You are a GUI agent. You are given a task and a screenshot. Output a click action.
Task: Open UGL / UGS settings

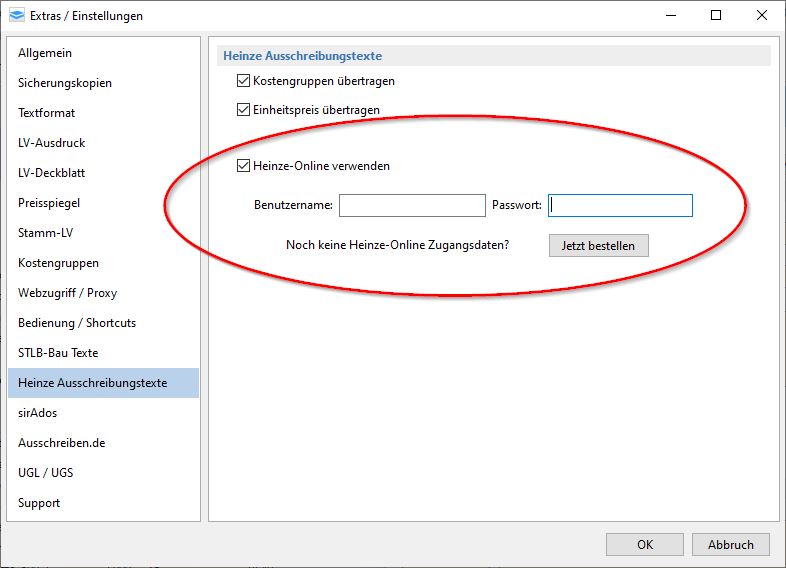(x=103, y=473)
